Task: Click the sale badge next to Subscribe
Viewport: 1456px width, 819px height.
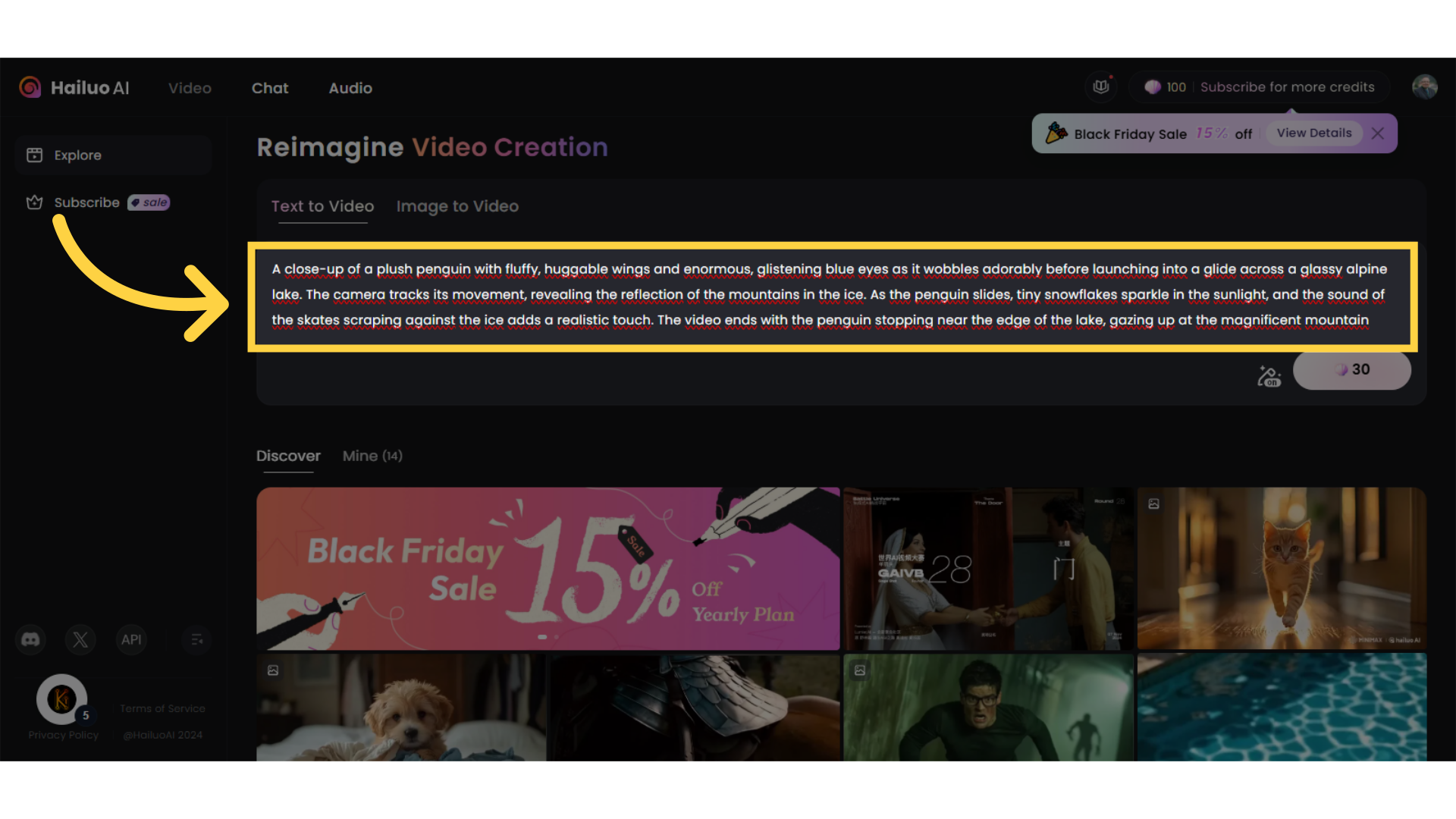Action: tap(149, 202)
